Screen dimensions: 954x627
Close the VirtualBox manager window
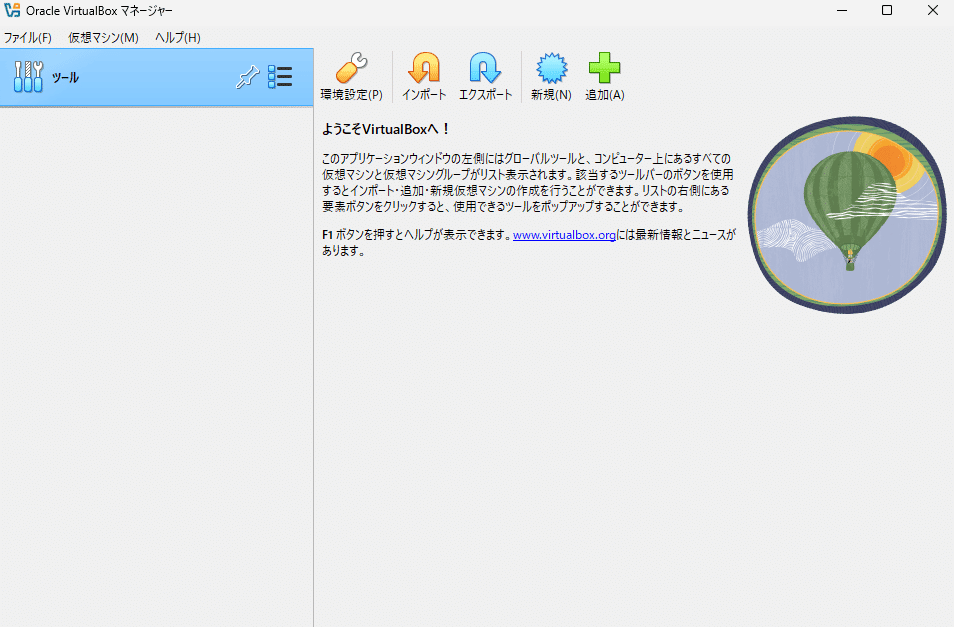pyautogui.click(x=932, y=10)
